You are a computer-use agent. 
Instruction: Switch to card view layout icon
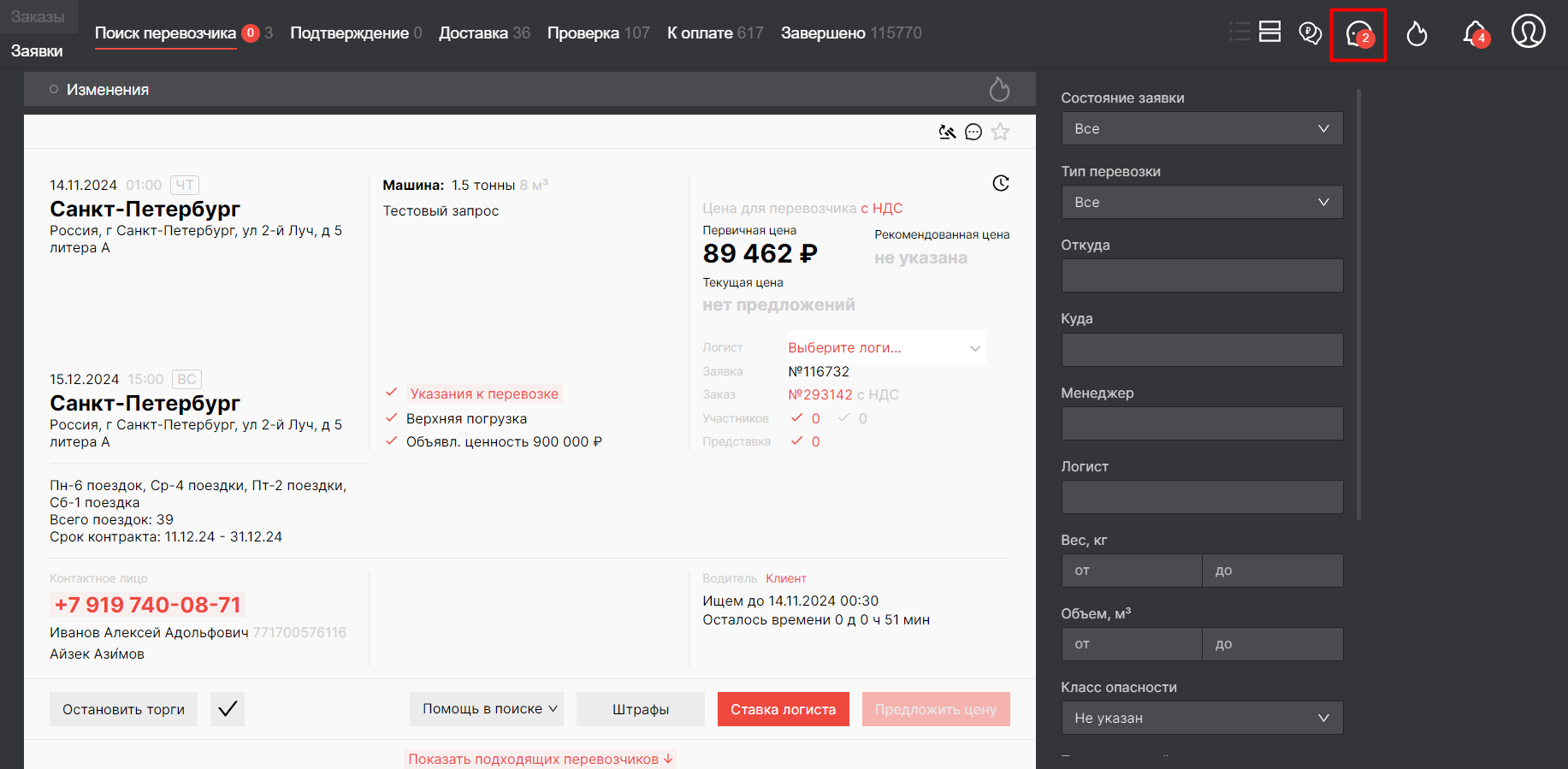1270,33
